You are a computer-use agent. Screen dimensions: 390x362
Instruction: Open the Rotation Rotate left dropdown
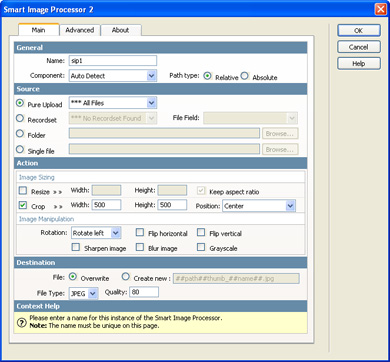click(x=96, y=233)
